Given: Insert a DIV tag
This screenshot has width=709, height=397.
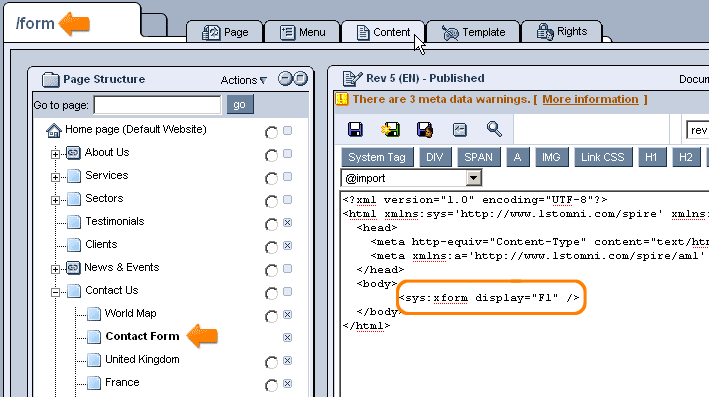Looking at the screenshot, I should [x=435, y=157].
